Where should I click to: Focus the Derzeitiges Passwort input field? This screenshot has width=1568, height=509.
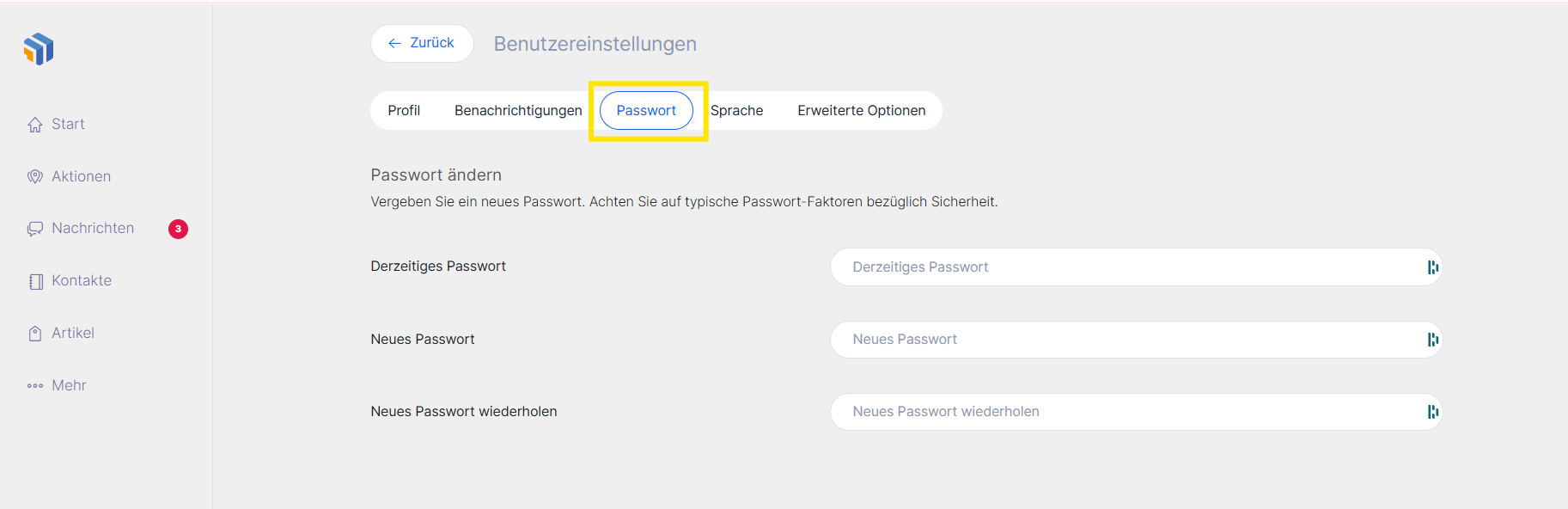[1117, 267]
